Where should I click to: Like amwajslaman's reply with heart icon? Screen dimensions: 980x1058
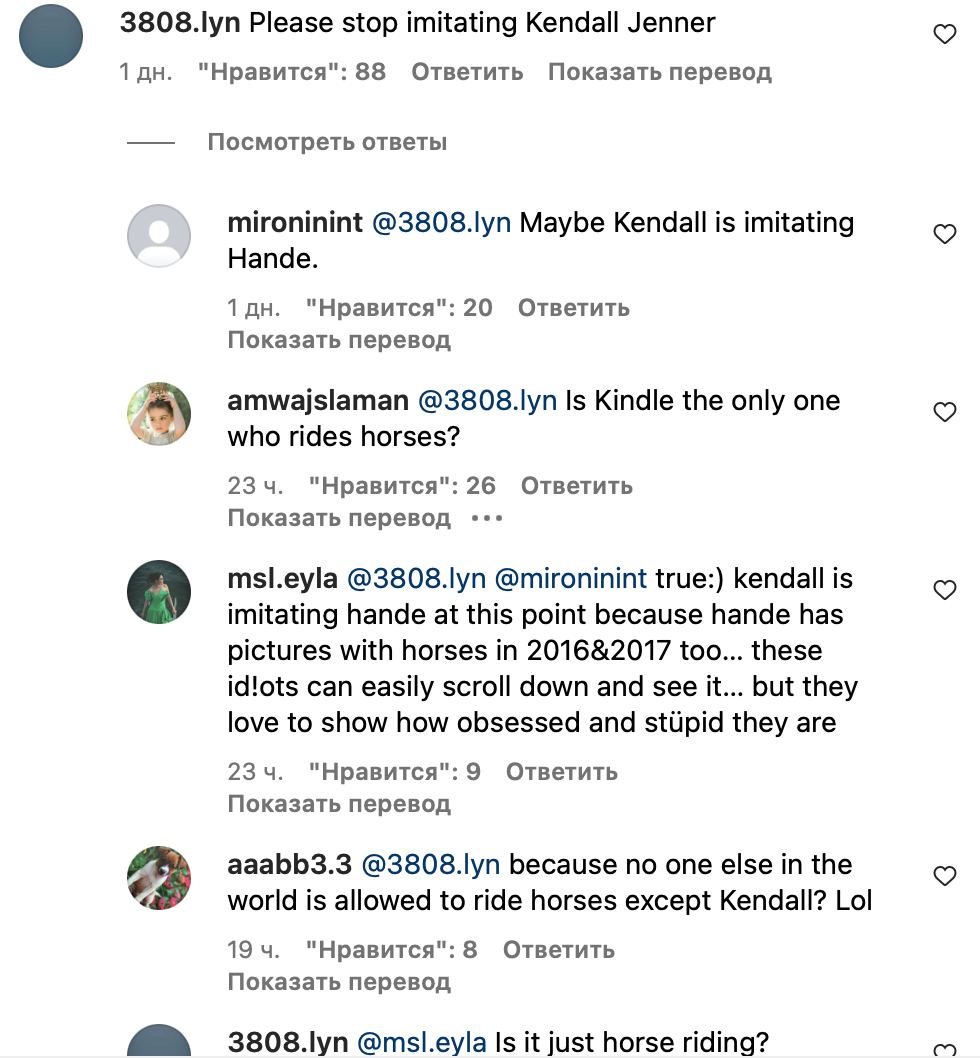click(944, 412)
